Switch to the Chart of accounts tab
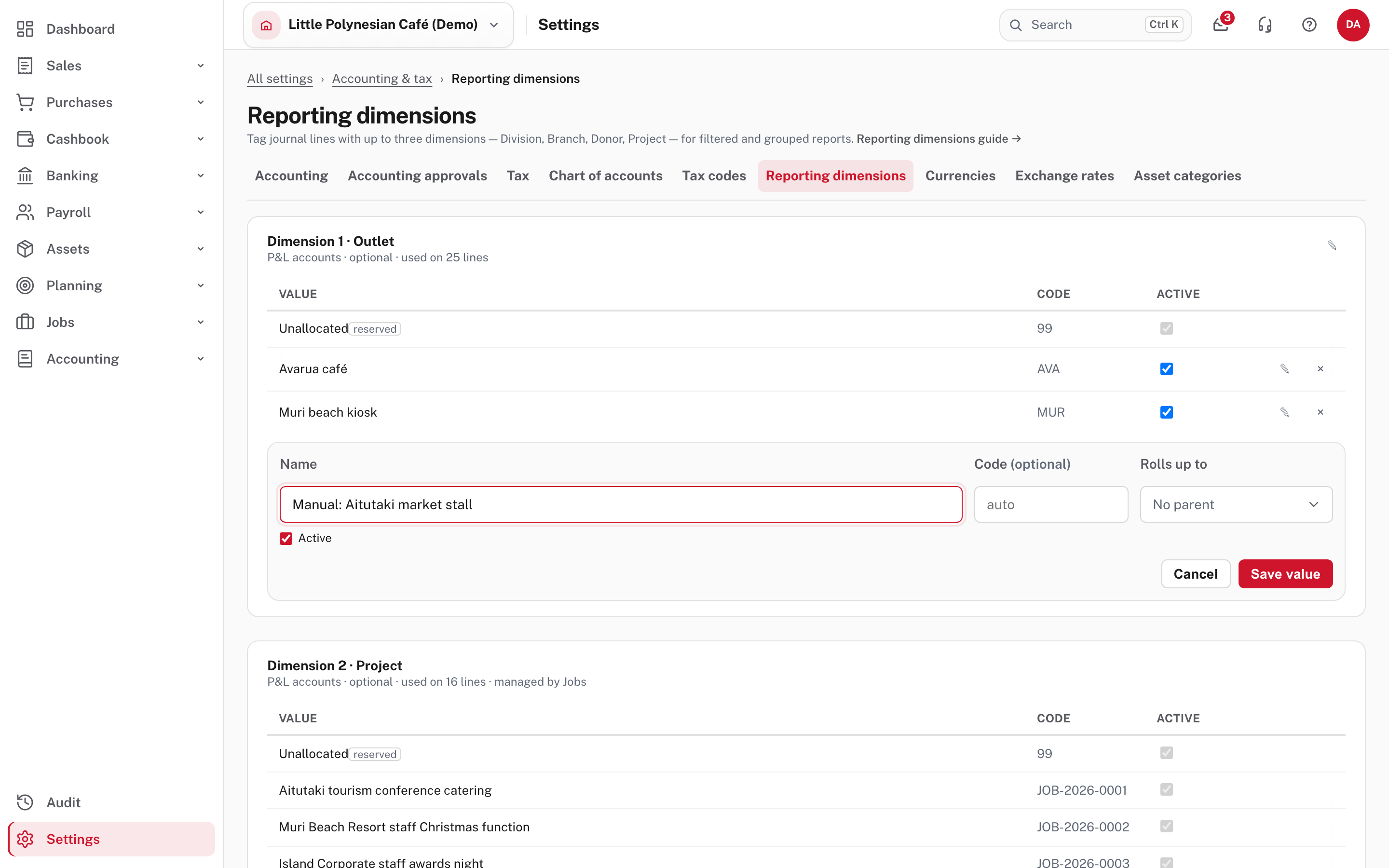 (x=606, y=176)
